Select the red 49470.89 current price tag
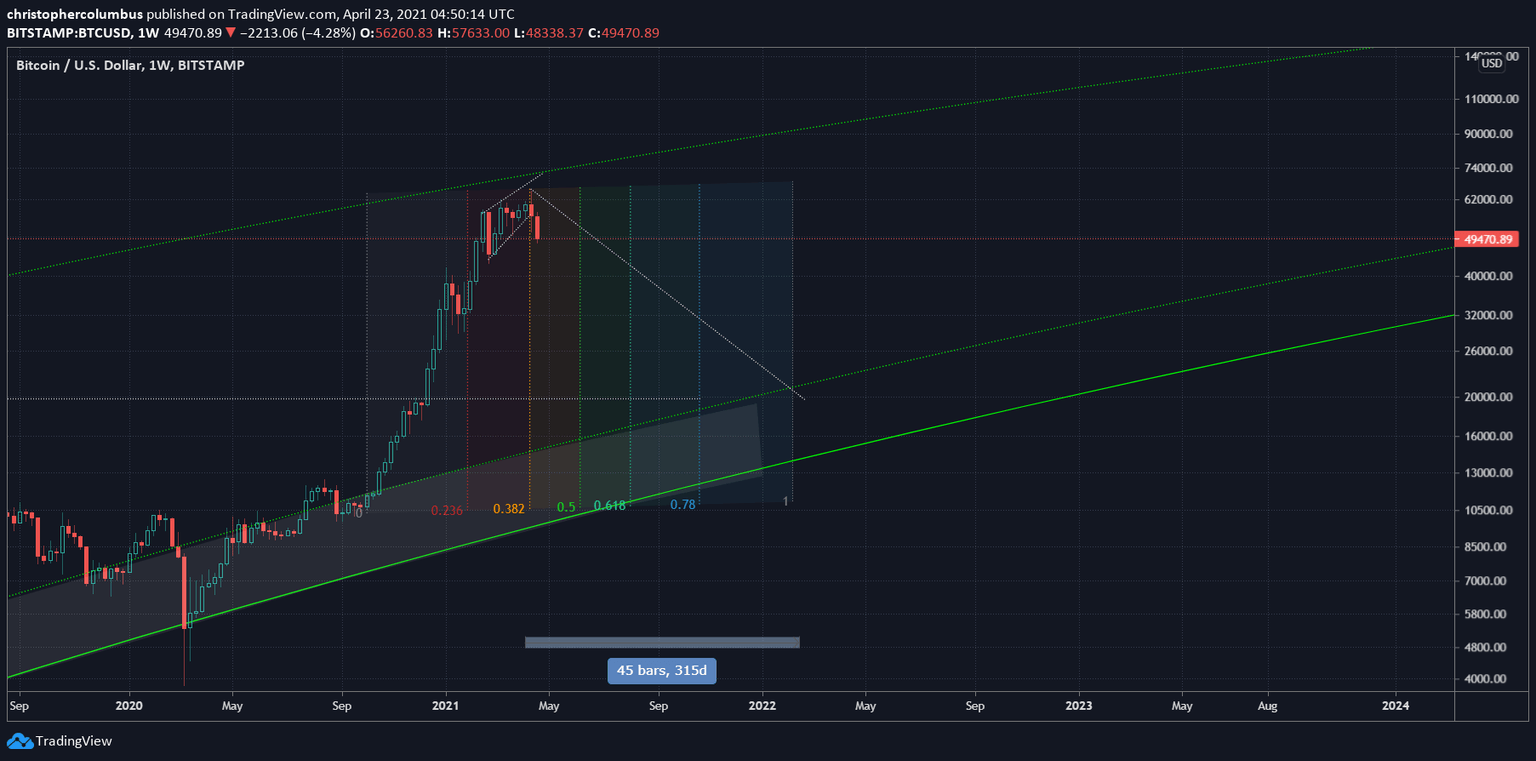Image resolution: width=1536 pixels, height=761 pixels. (1485, 239)
